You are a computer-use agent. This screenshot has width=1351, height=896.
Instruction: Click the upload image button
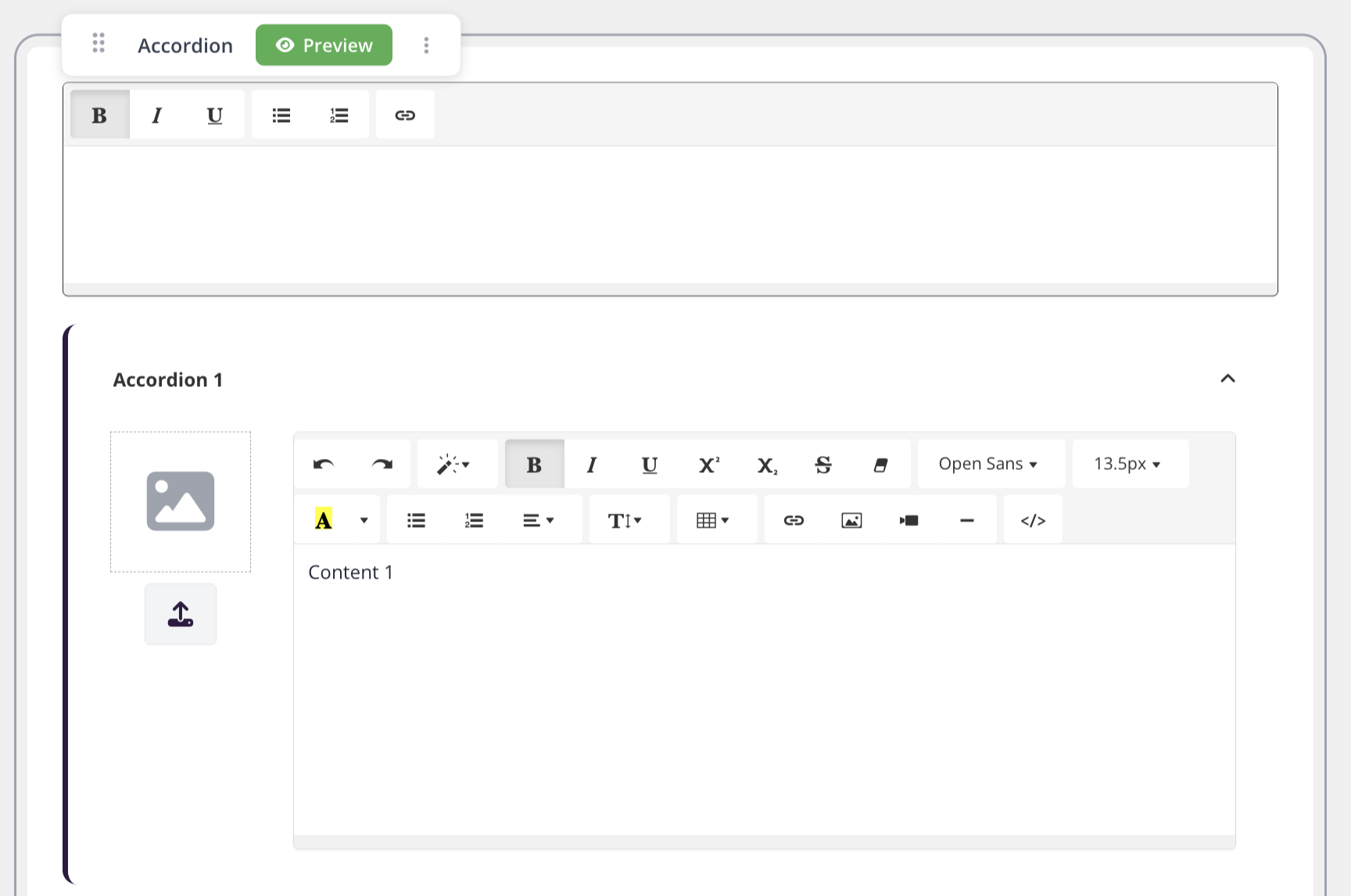click(x=181, y=614)
